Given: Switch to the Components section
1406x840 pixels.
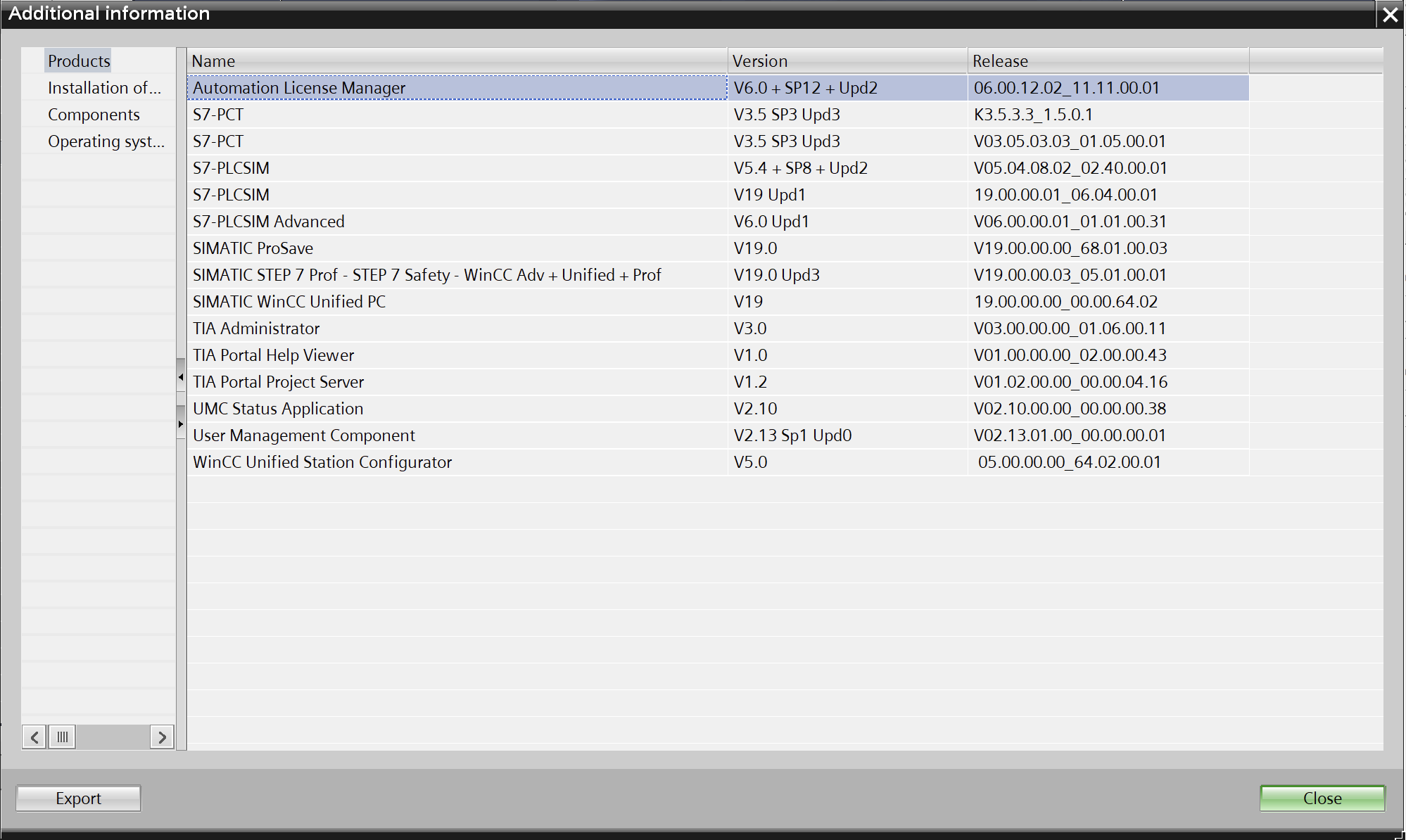Looking at the screenshot, I should 94,115.
